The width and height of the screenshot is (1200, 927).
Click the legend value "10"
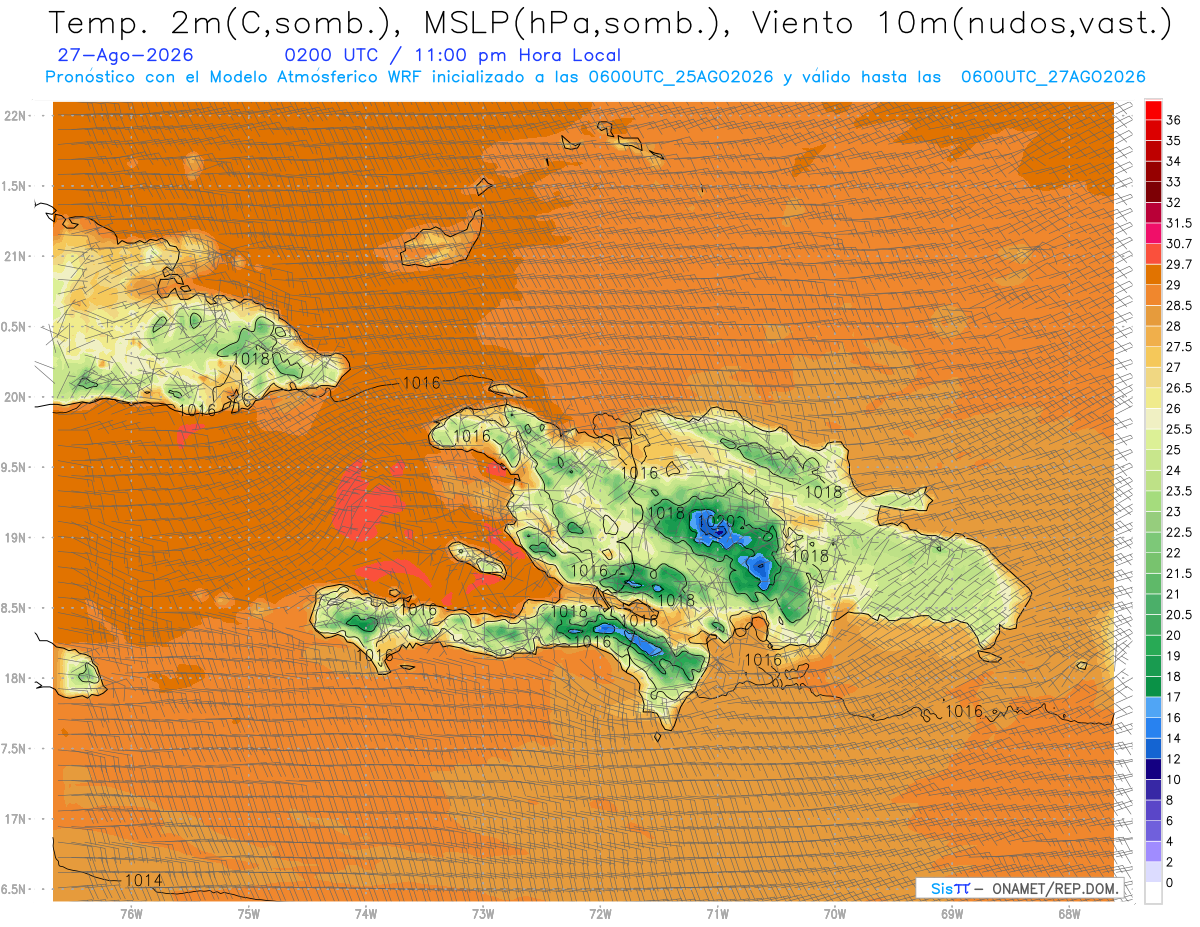[x=1174, y=779]
